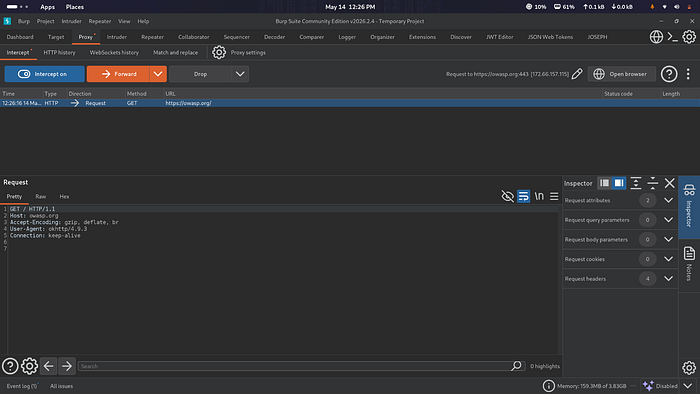700x394 pixels.
Task: Edit the target host with pencil icon
Action: click(x=577, y=74)
